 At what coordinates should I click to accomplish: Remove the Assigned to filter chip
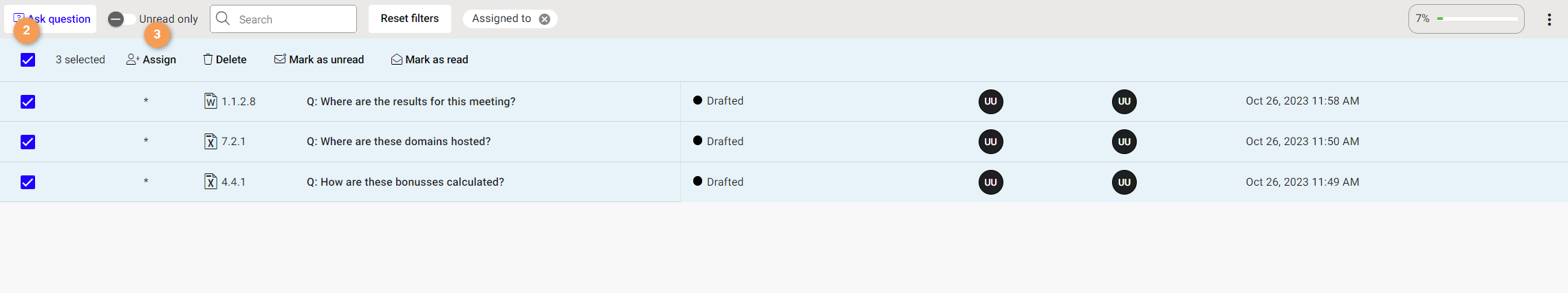point(545,19)
